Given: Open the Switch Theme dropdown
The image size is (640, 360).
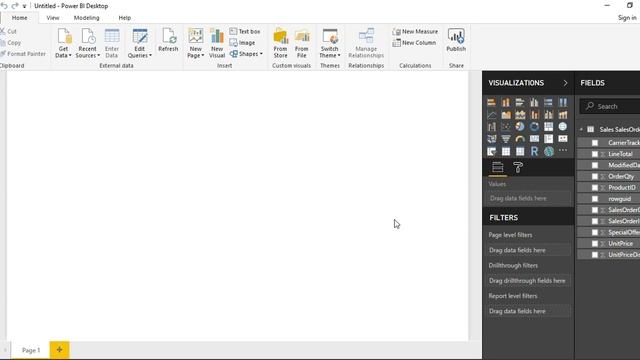Looking at the screenshot, I should click(330, 43).
